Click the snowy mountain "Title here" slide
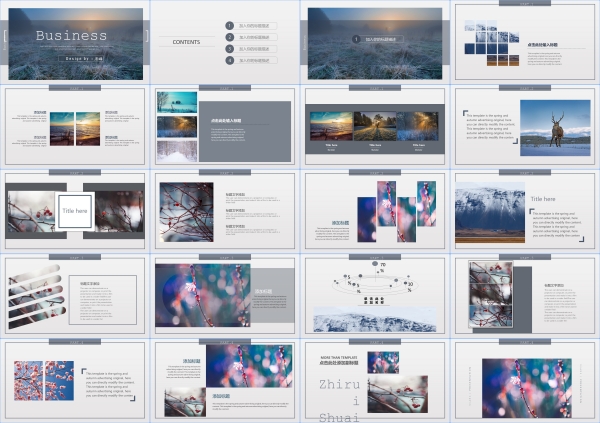The height and width of the screenshot is (423, 600). (x=525, y=211)
